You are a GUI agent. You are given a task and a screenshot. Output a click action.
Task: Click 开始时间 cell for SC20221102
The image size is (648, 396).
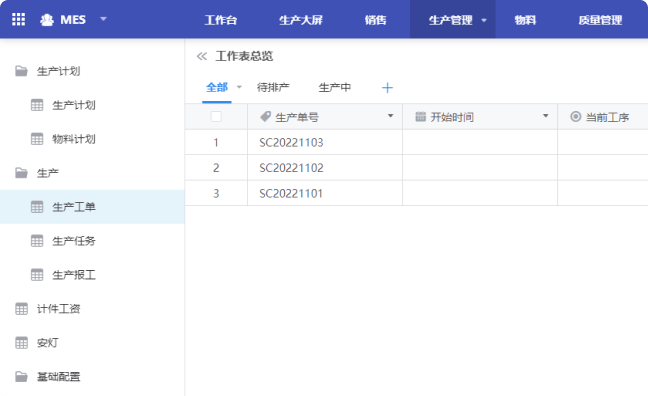point(480,167)
